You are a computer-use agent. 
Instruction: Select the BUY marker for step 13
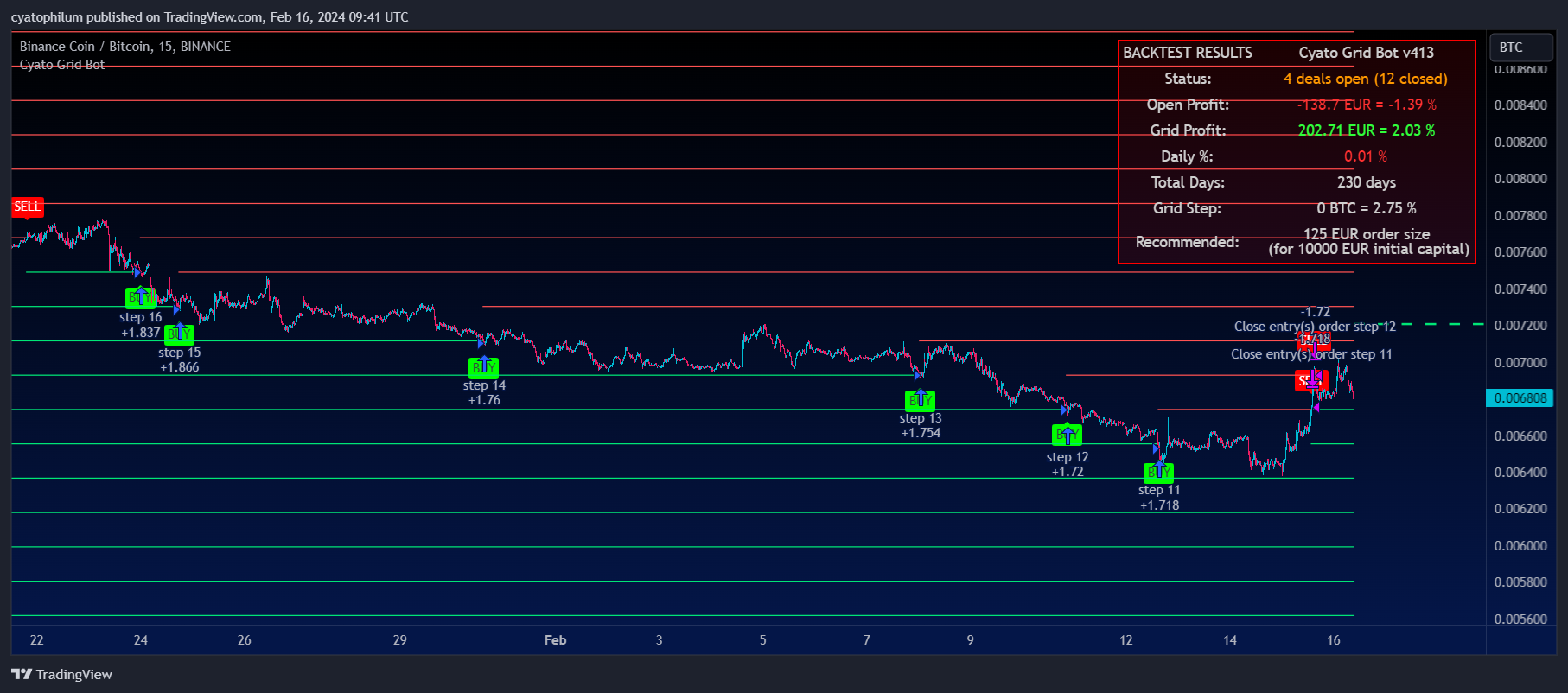pos(921,401)
